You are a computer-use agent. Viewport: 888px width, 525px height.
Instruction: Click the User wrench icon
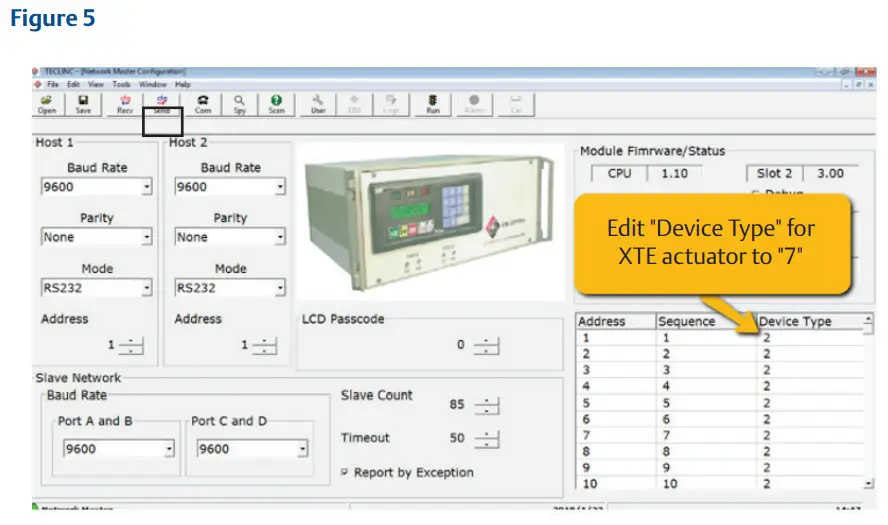pyautogui.click(x=318, y=104)
